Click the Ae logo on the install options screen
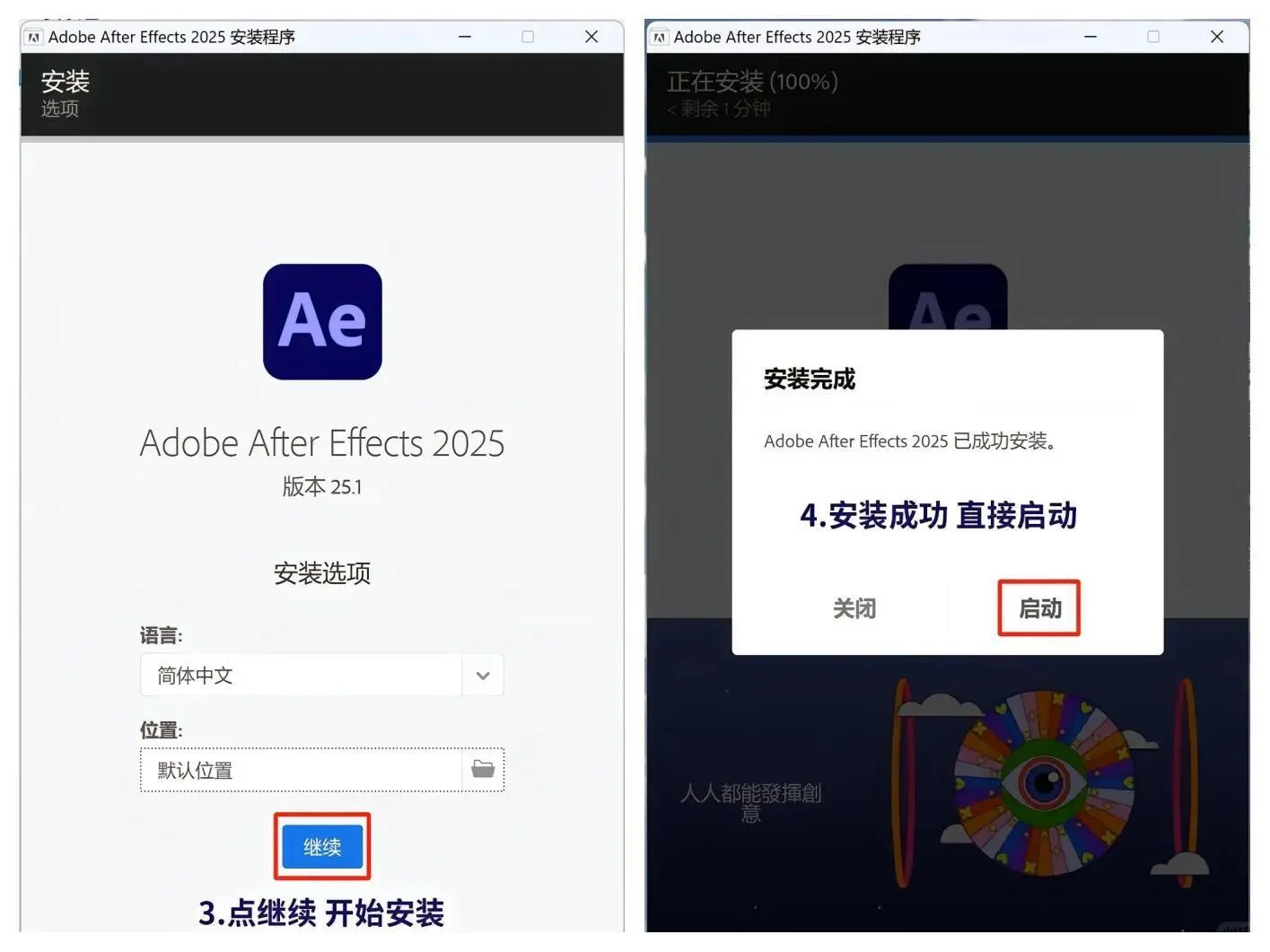 coord(321,322)
